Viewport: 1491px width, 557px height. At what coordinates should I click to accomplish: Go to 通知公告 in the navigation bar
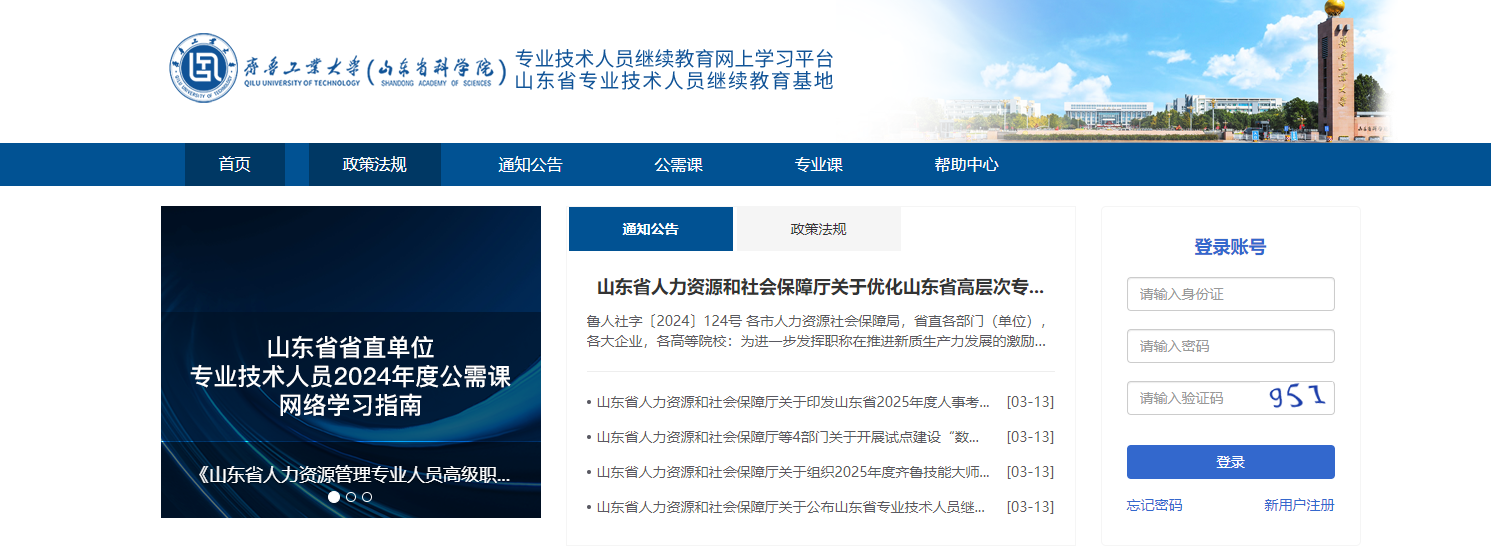click(x=530, y=165)
